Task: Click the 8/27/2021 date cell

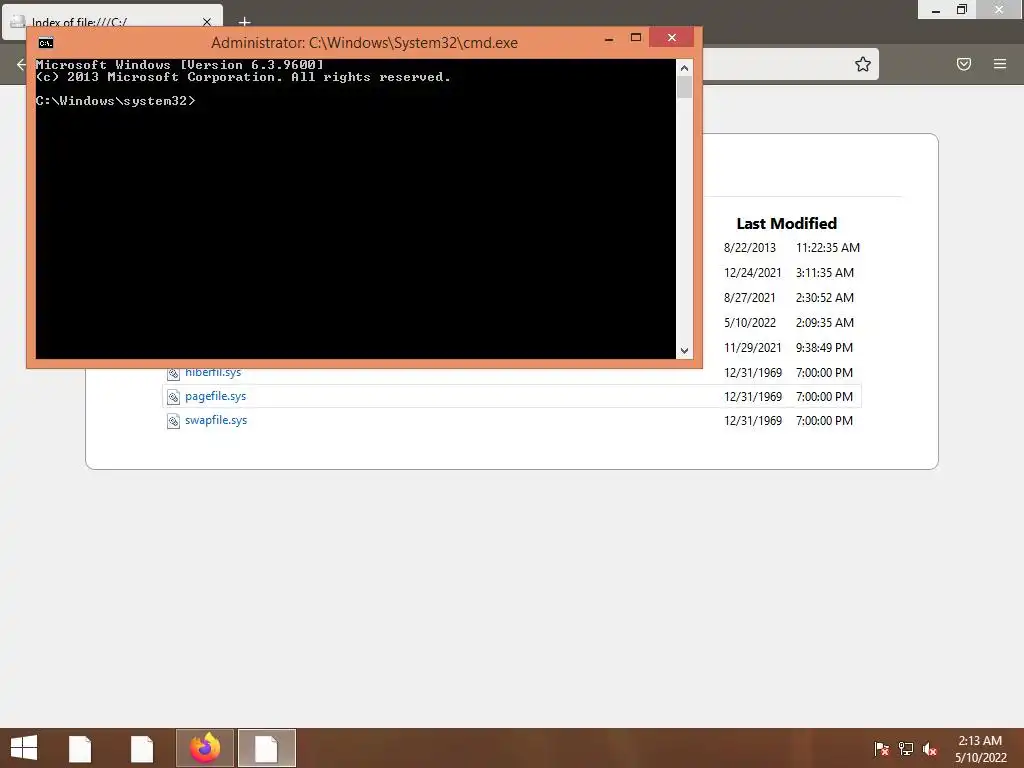Action: point(750,297)
